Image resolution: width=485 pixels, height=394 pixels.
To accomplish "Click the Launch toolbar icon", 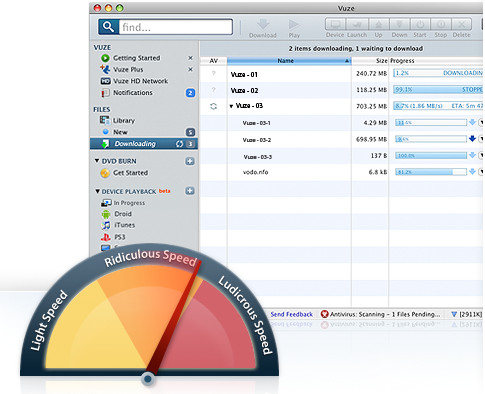I will [x=357, y=24].
